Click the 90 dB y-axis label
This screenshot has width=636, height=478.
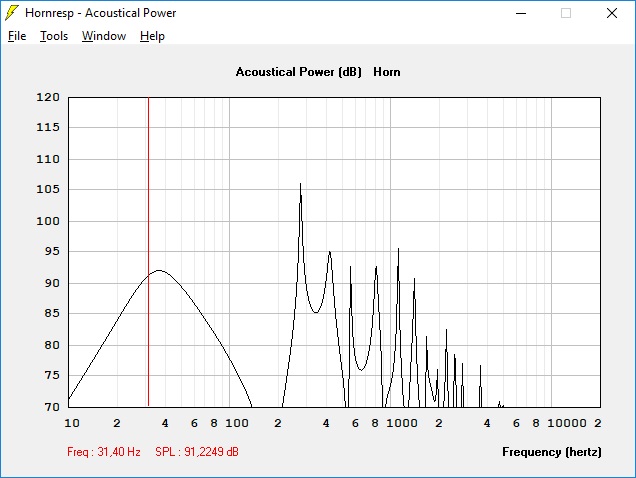coord(52,283)
